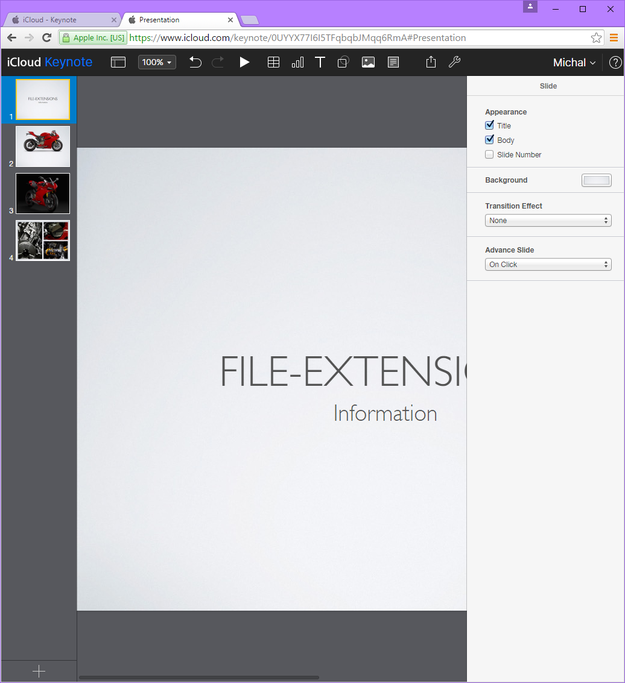Open the Chrome hamburger menu
625x683 pixels.
tap(614, 38)
